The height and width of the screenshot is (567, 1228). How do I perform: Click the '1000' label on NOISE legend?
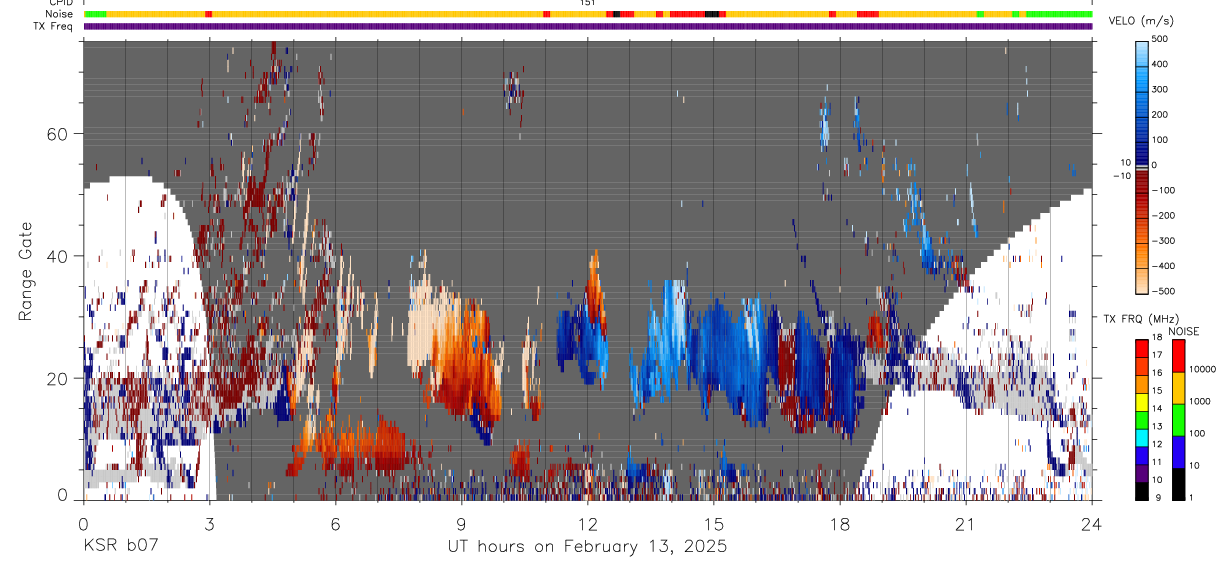tap(1201, 401)
